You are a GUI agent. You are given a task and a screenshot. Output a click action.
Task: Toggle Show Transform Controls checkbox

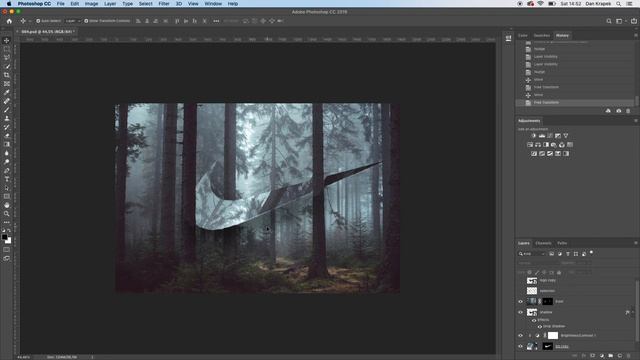[86, 21]
